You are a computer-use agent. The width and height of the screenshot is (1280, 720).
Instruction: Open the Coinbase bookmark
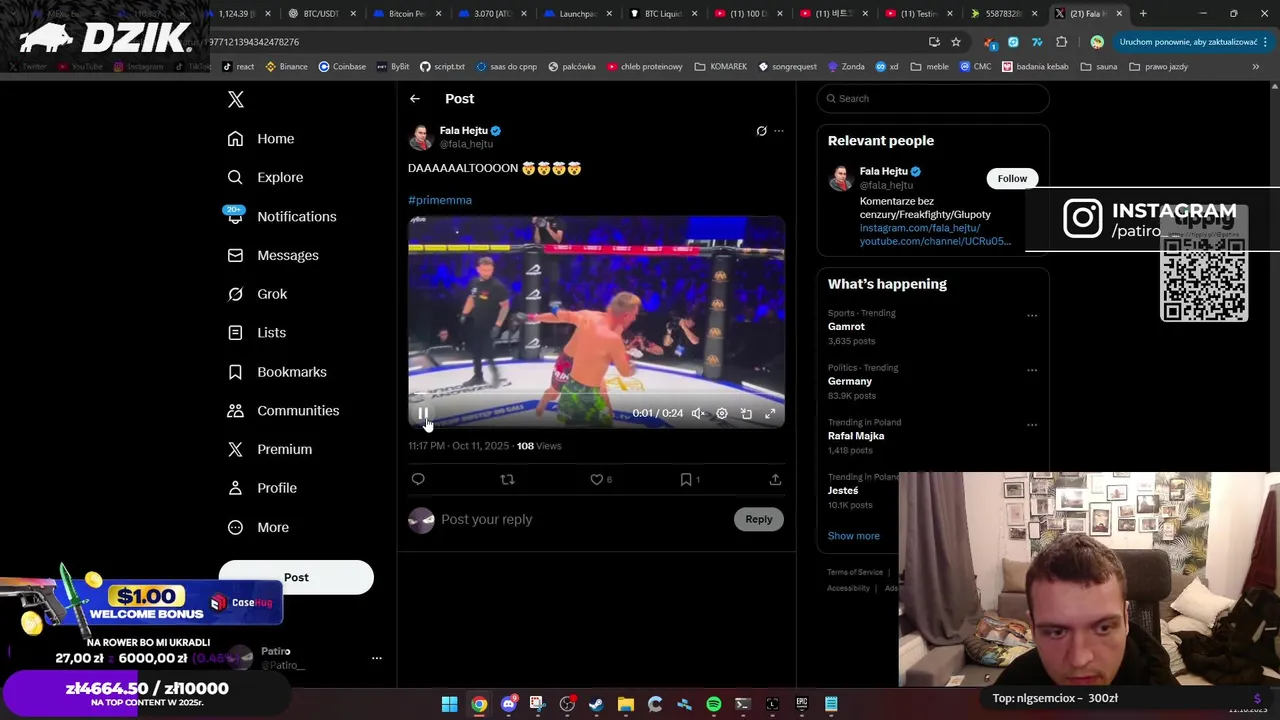tap(342, 67)
